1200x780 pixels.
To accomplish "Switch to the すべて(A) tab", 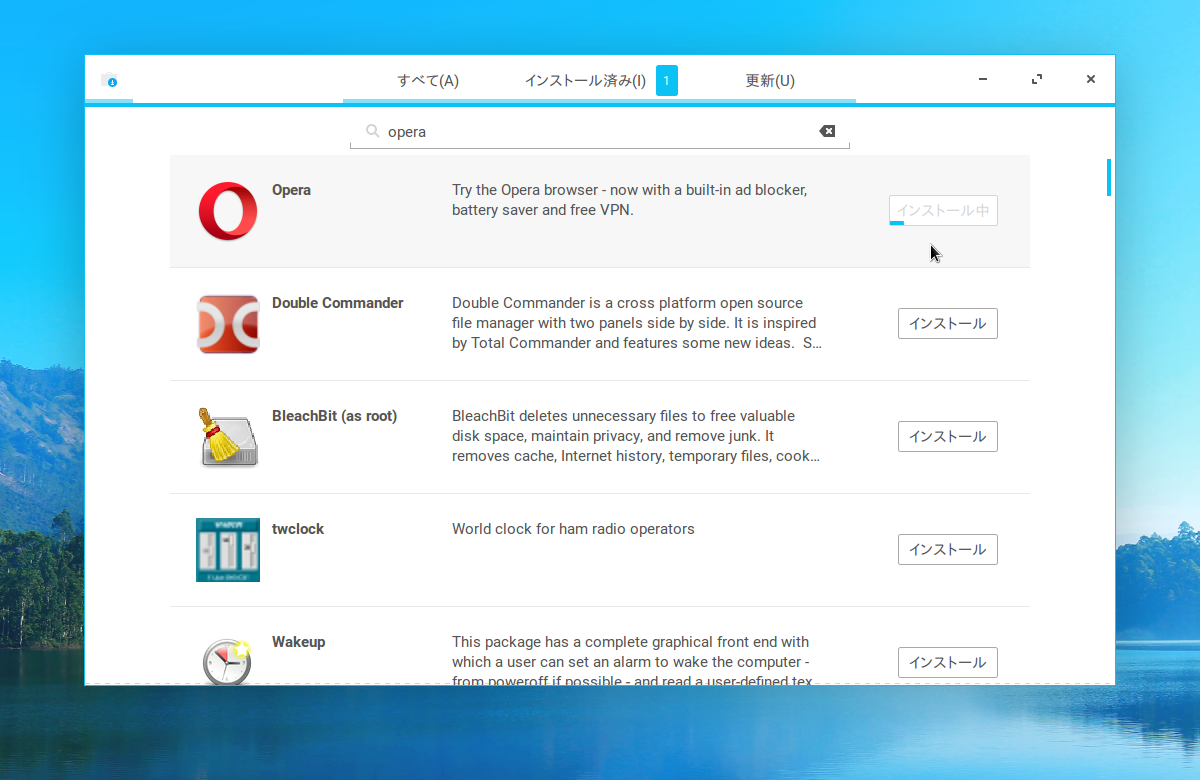I will [x=428, y=81].
